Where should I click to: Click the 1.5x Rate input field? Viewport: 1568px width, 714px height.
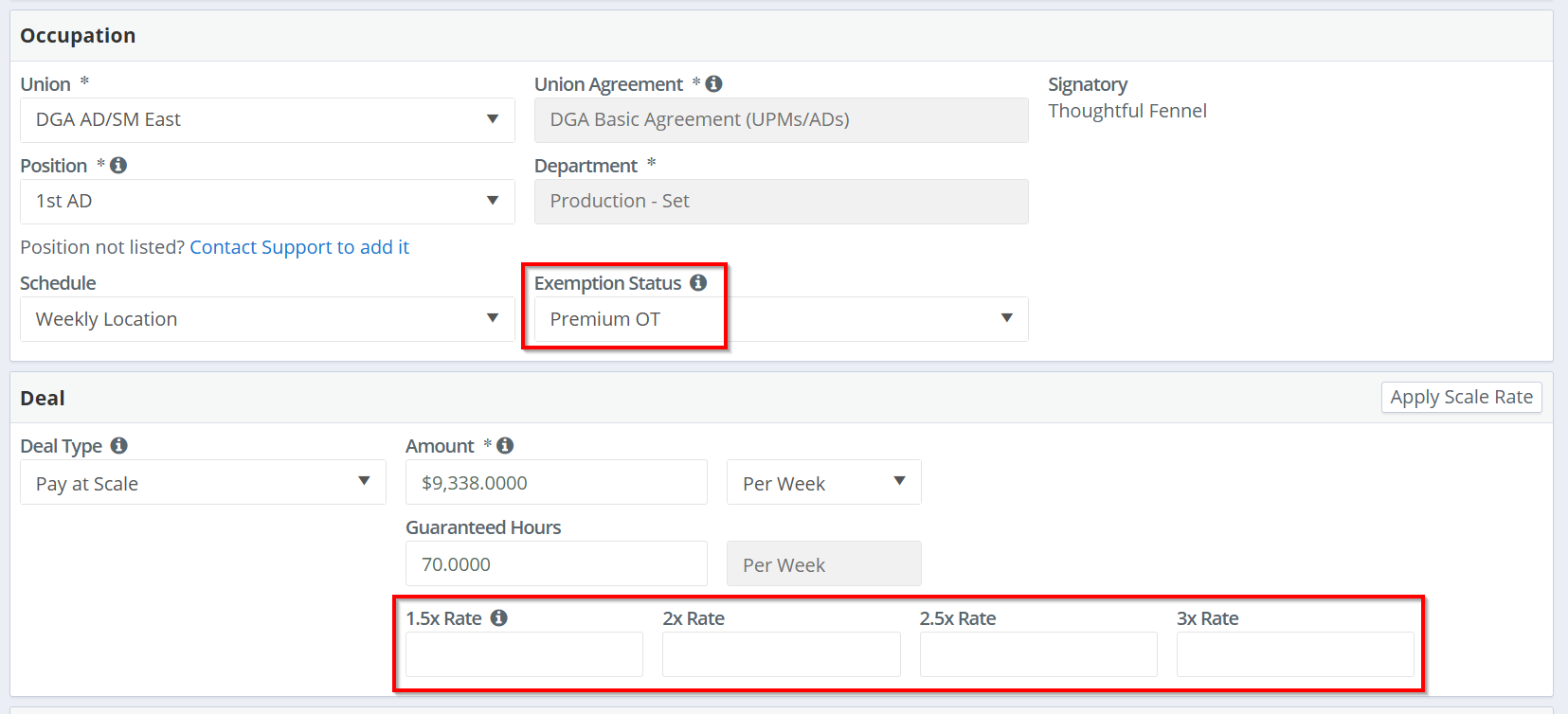point(524,654)
